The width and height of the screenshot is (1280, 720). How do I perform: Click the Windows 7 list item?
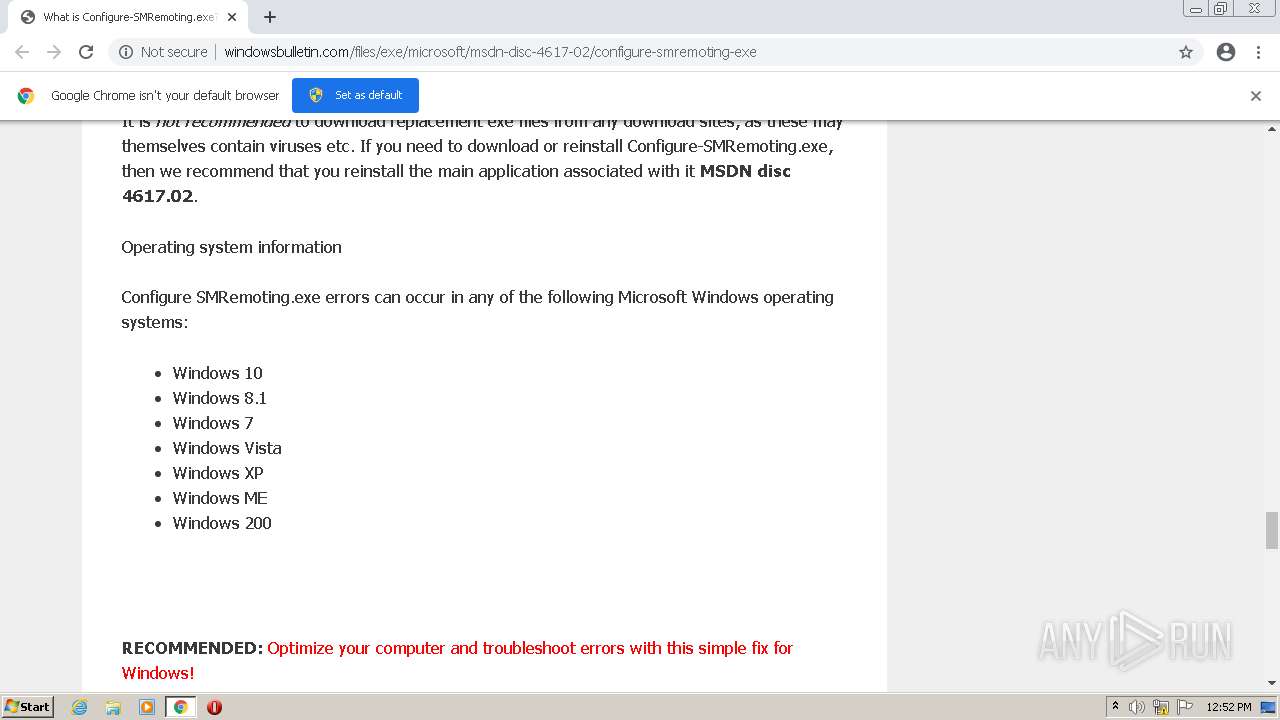pos(213,423)
